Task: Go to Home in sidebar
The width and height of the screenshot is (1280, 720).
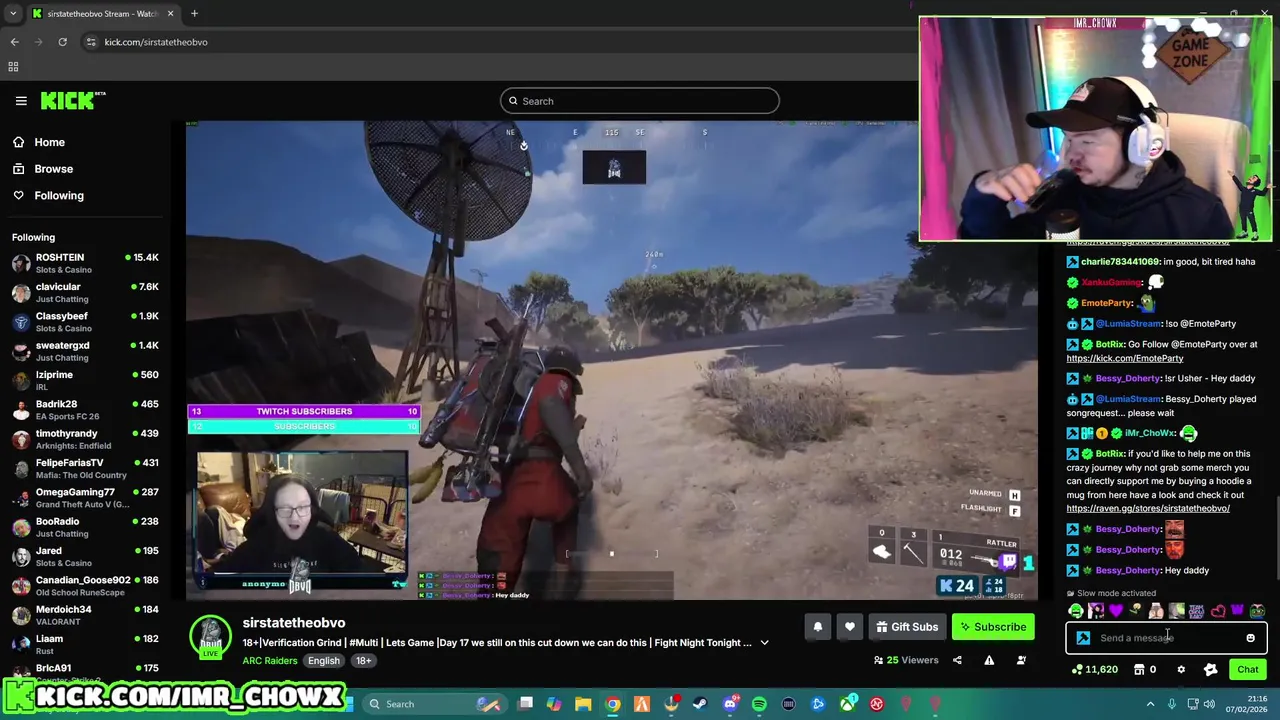Action: (49, 142)
